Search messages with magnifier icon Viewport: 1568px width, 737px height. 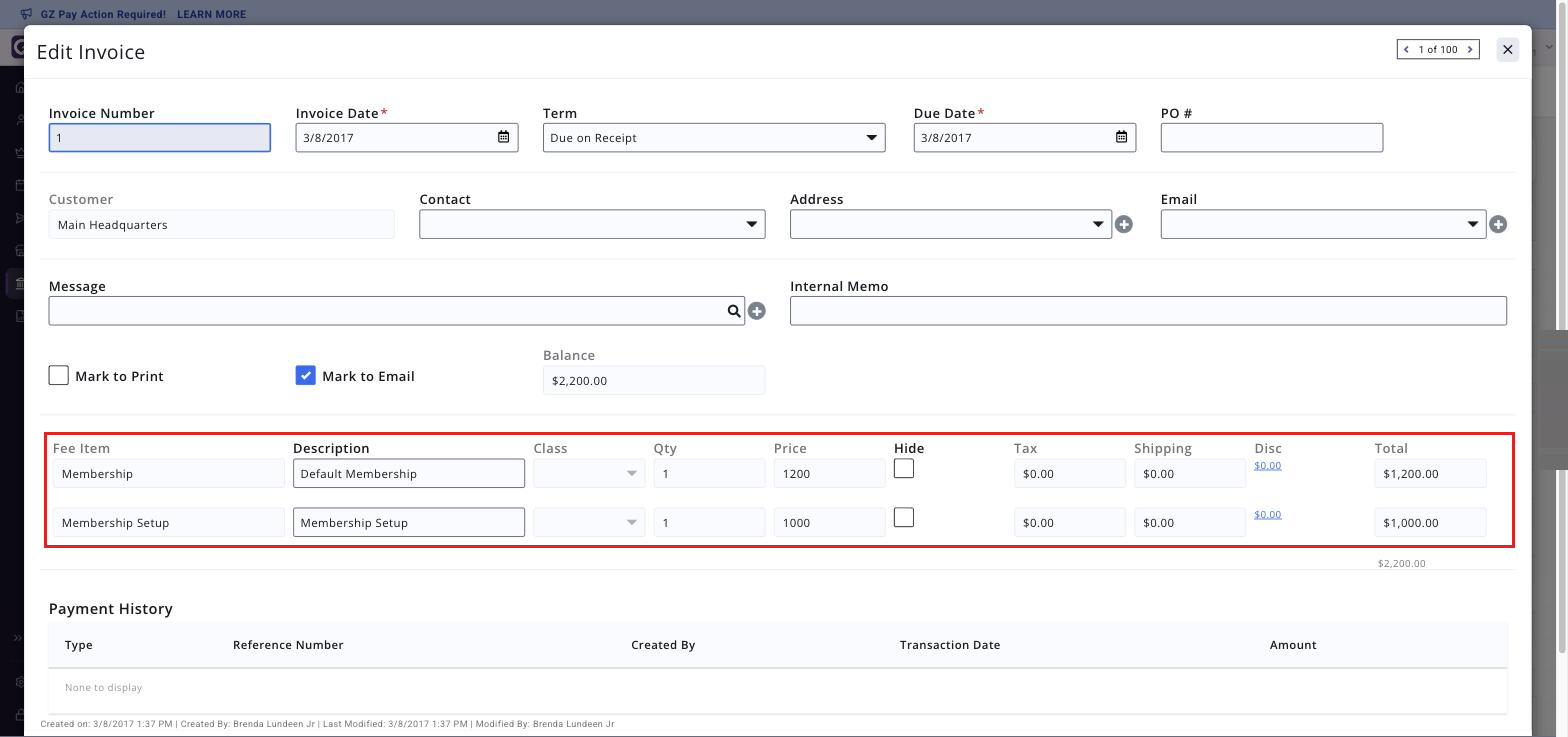[734, 311]
